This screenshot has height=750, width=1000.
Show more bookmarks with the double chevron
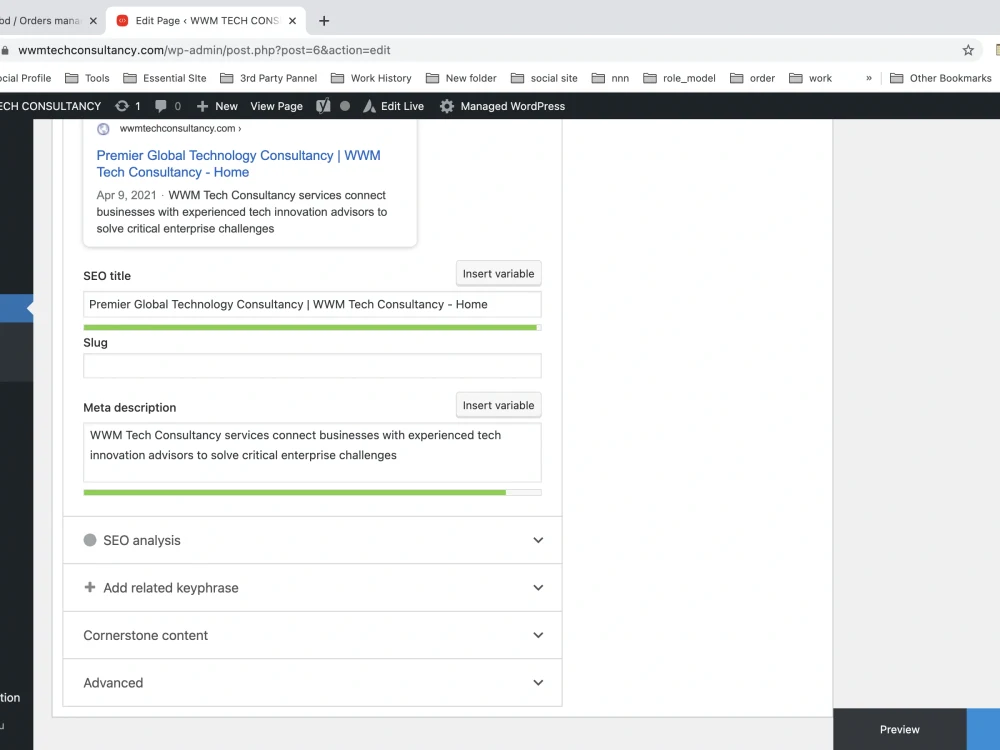[869, 78]
